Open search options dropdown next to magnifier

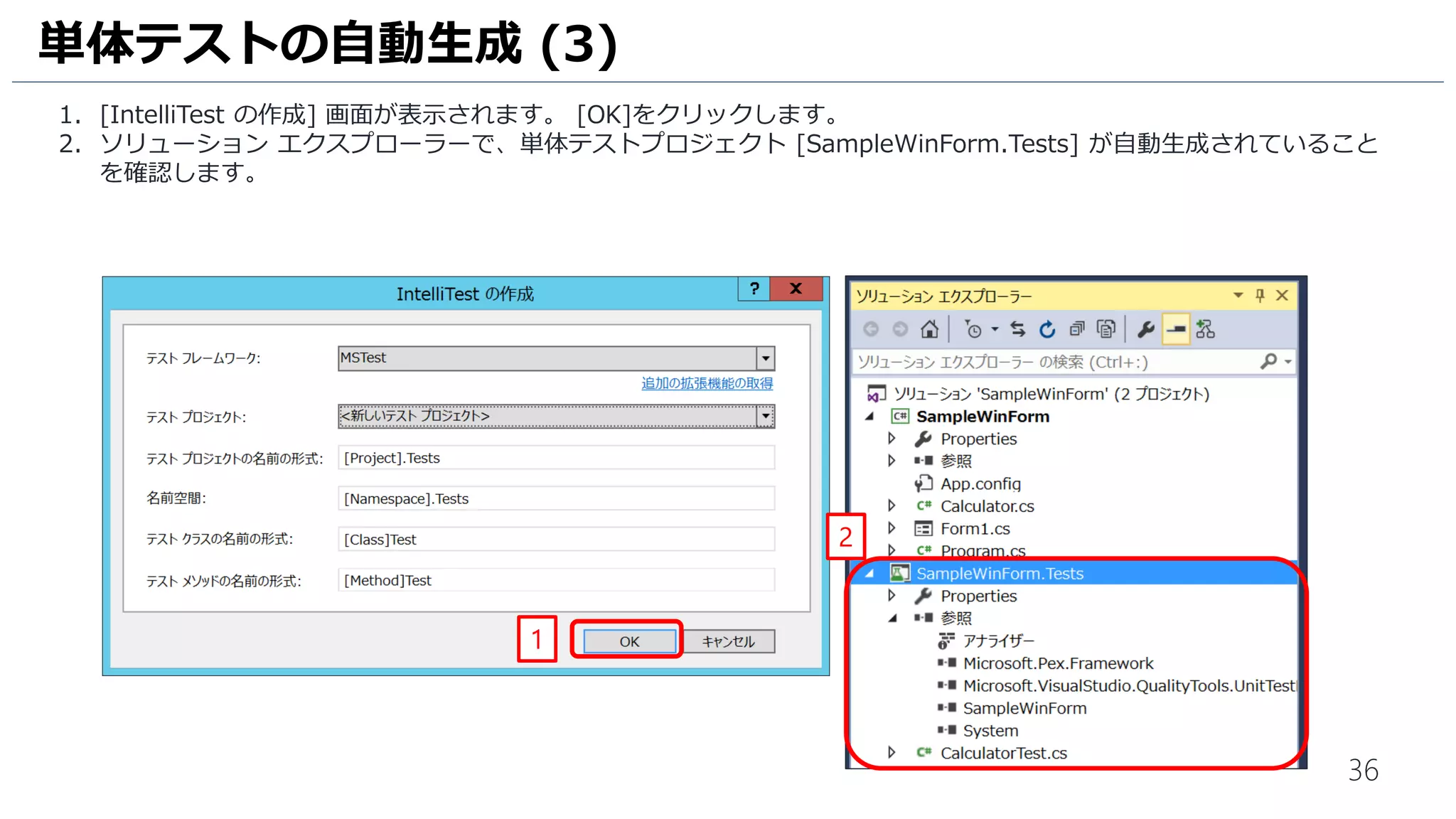tap(1288, 363)
